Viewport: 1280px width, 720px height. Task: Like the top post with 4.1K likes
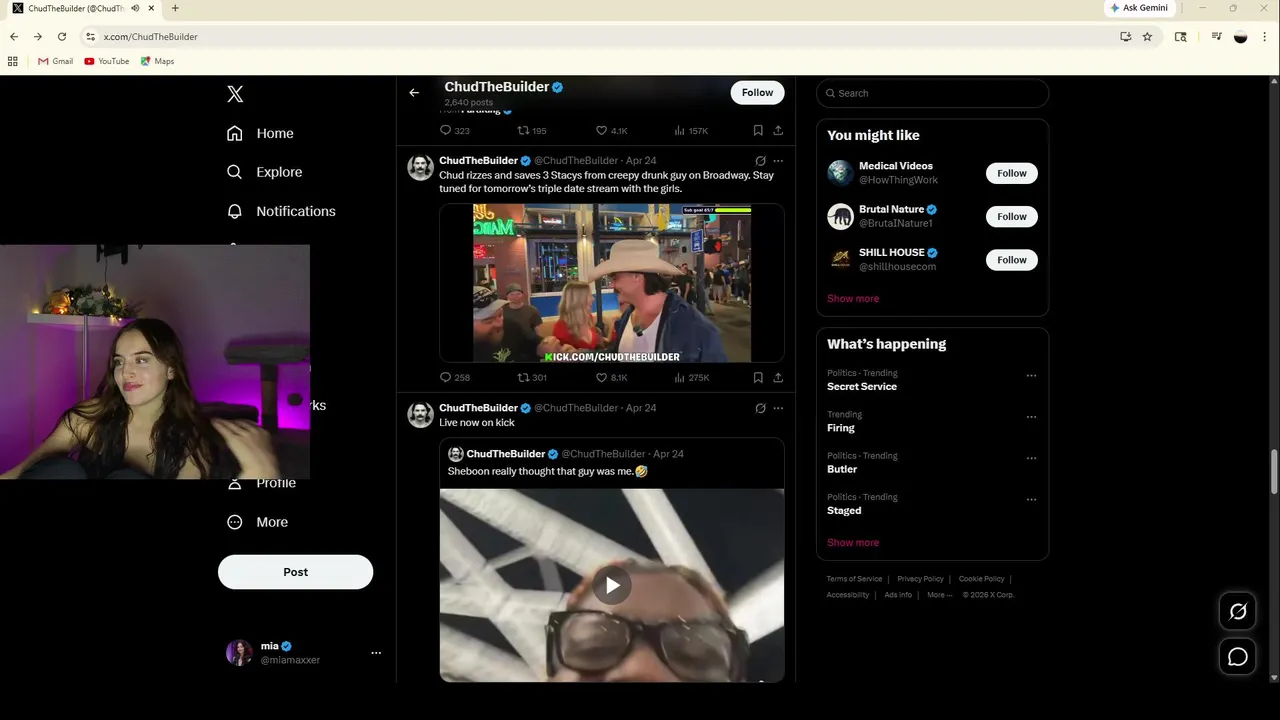point(611,131)
